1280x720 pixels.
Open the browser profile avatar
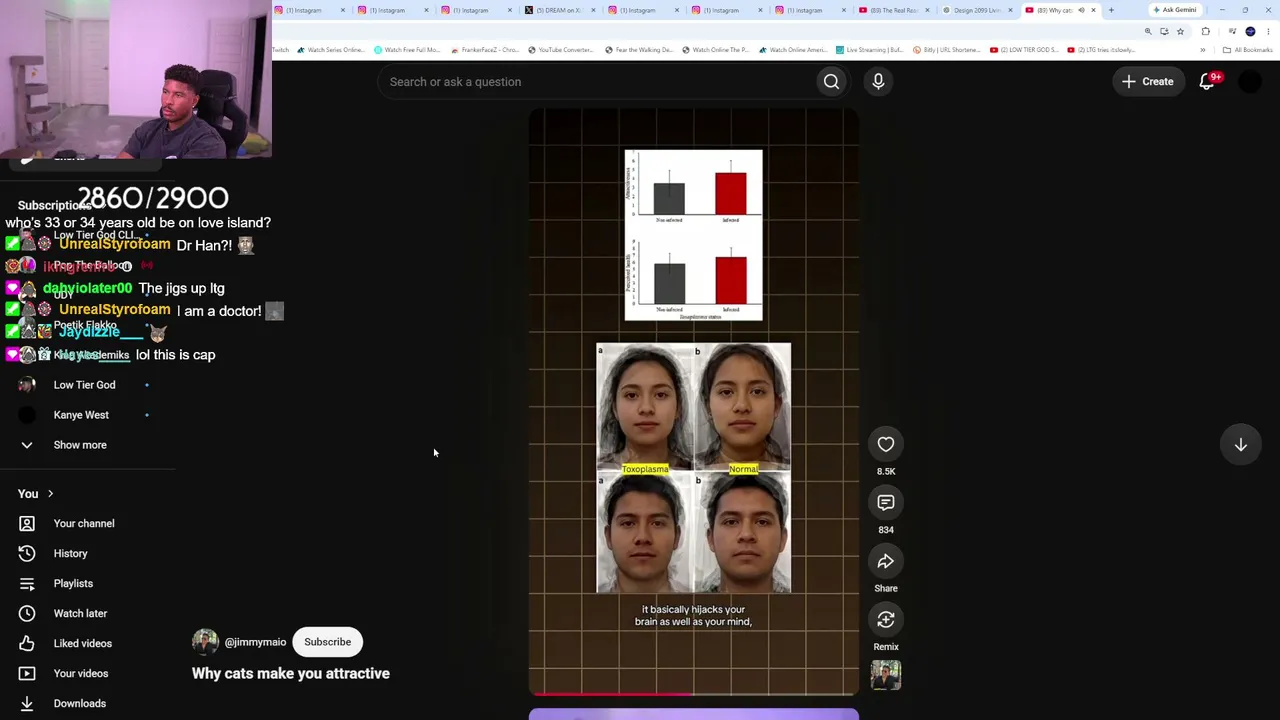(x=1250, y=31)
